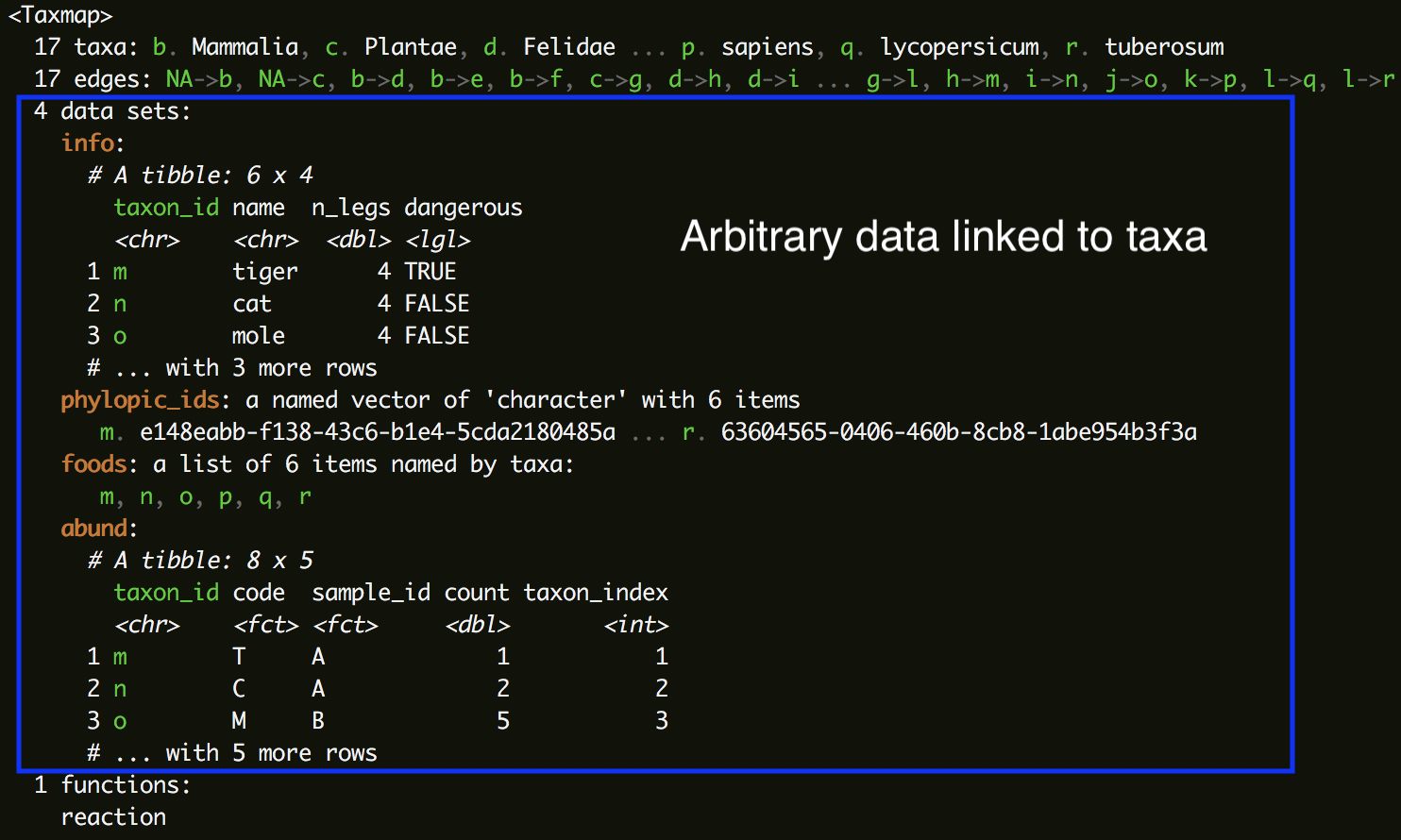Select the 'tiger' row name in info table
Viewport: 1401px width, 840px height.
[265, 272]
